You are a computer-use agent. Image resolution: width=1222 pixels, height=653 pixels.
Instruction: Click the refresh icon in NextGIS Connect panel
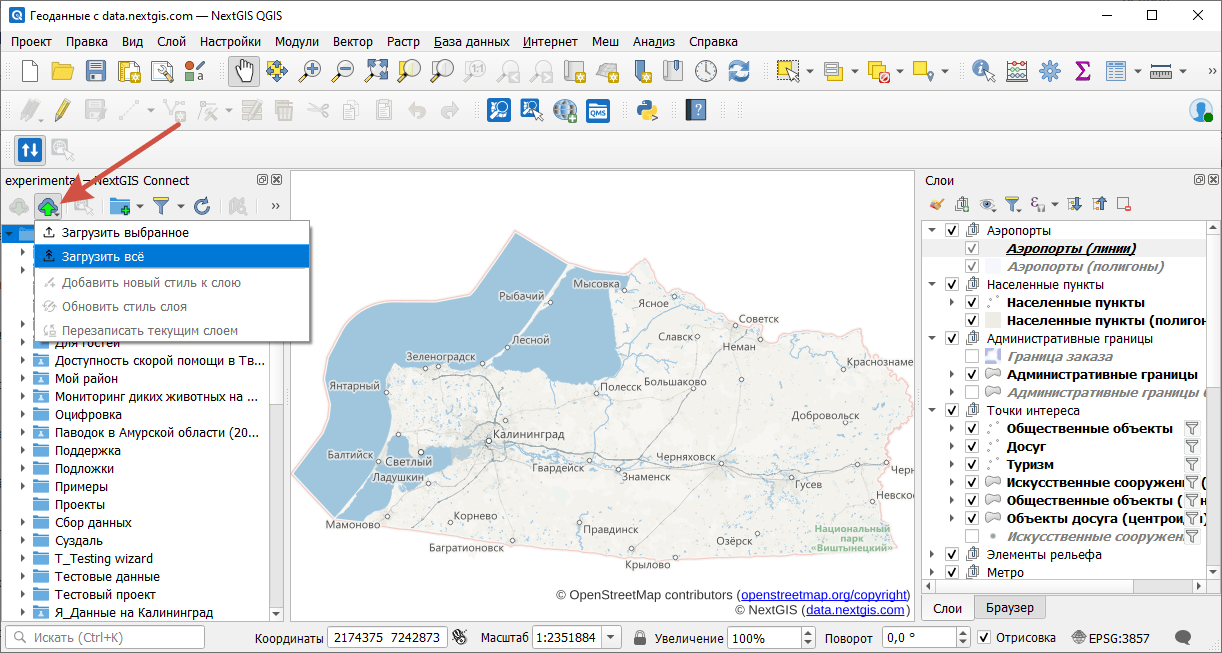click(x=202, y=206)
